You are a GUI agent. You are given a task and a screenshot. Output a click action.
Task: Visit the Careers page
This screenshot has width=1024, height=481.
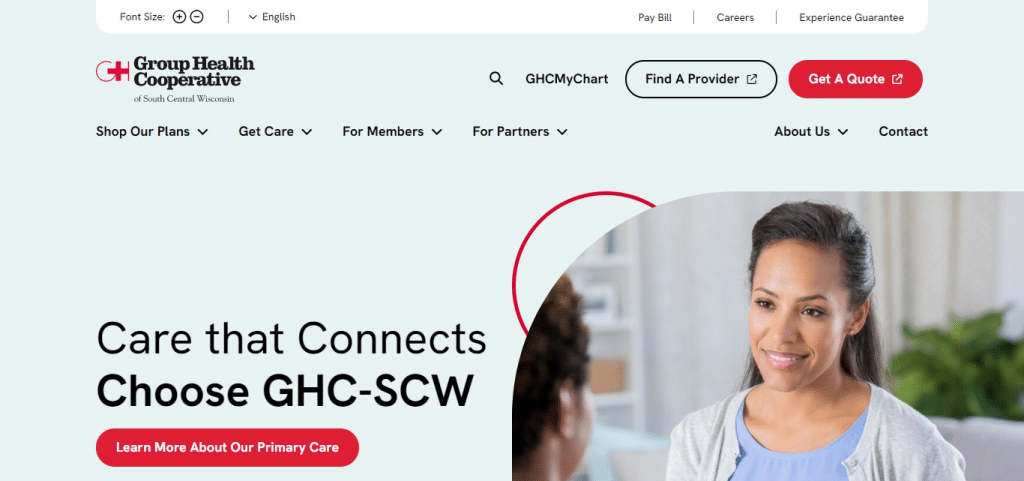pos(735,18)
